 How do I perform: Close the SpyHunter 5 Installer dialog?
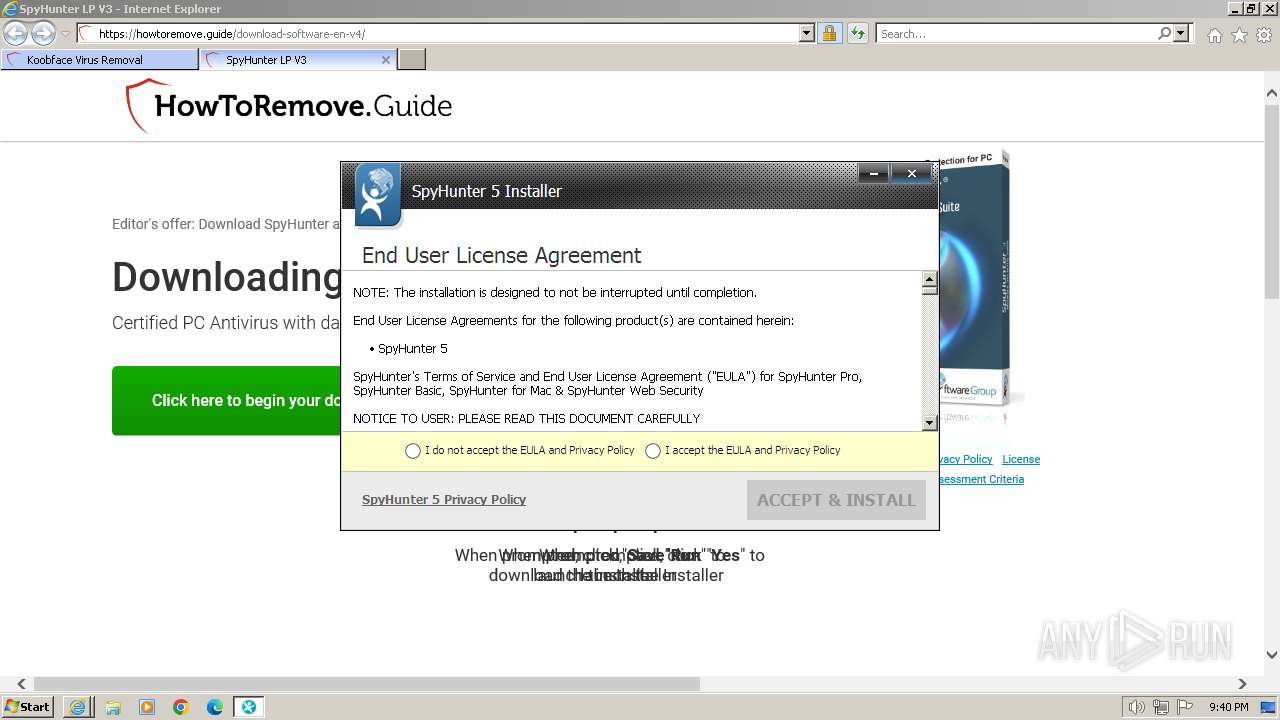tap(912, 174)
